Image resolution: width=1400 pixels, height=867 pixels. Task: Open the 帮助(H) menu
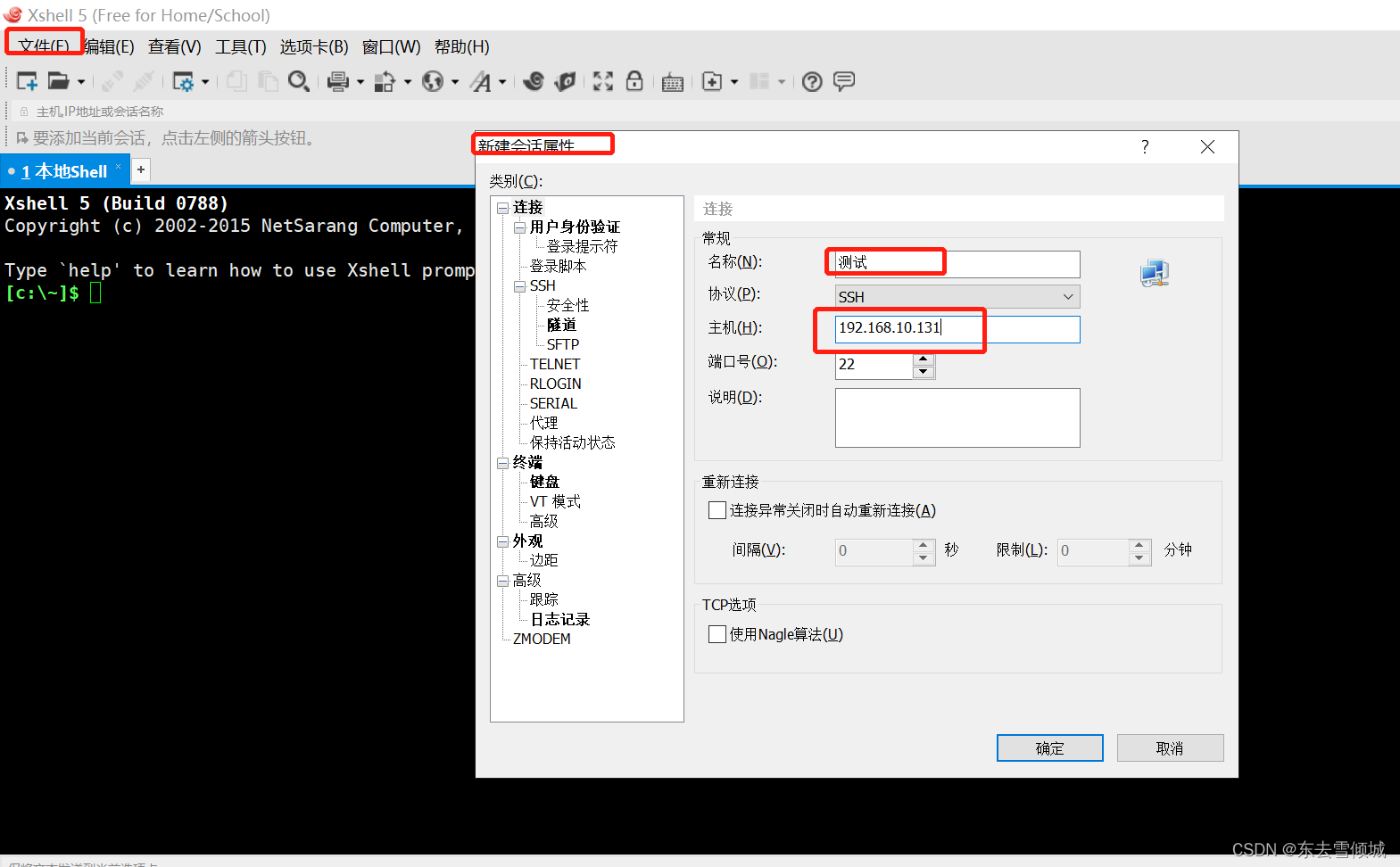tap(462, 46)
